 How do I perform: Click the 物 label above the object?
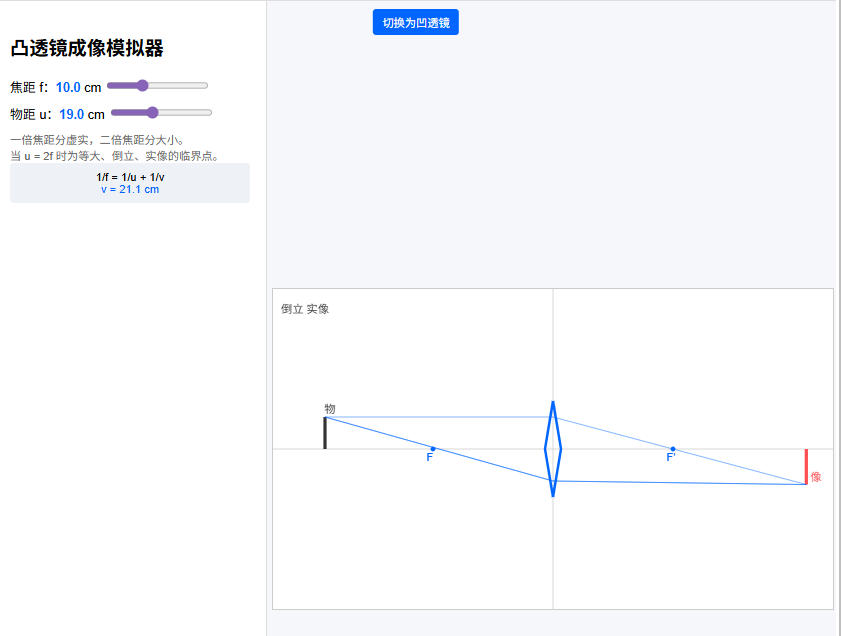(330, 409)
